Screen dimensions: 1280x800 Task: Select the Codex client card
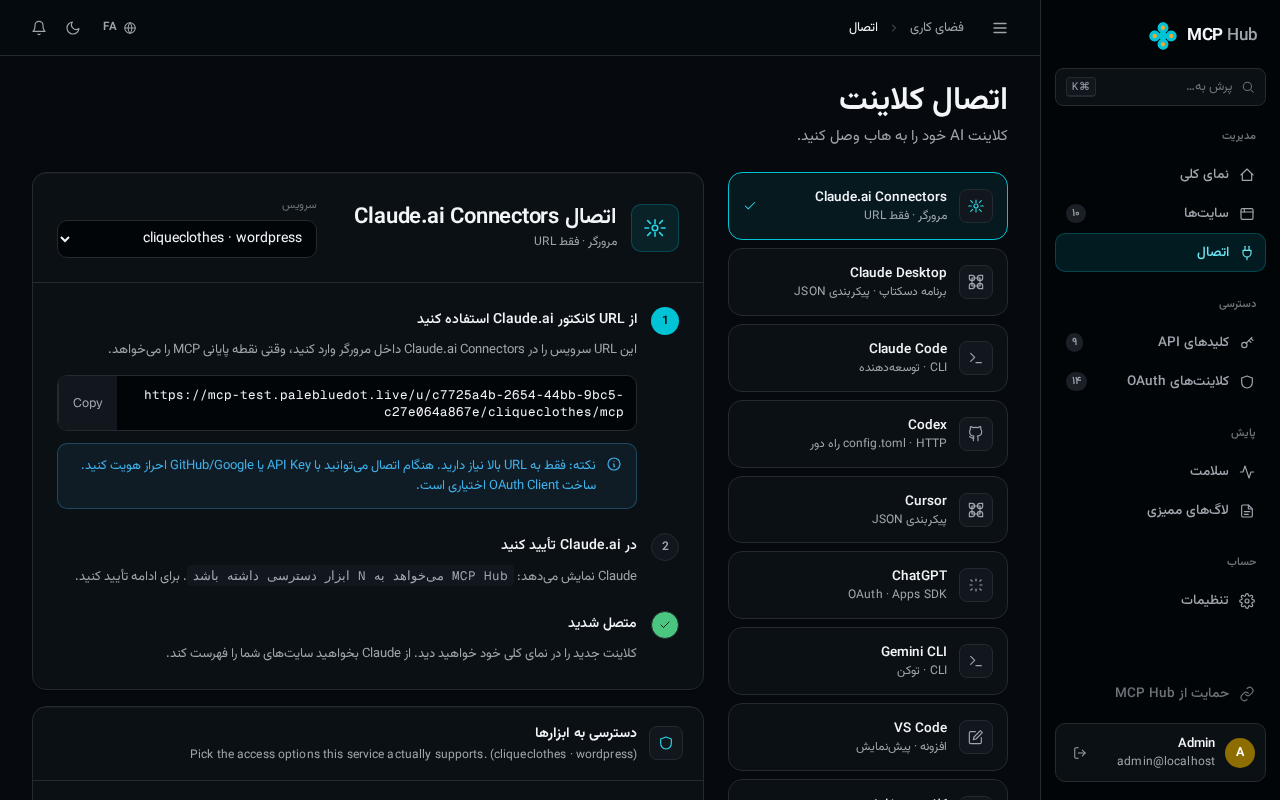click(x=868, y=434)
